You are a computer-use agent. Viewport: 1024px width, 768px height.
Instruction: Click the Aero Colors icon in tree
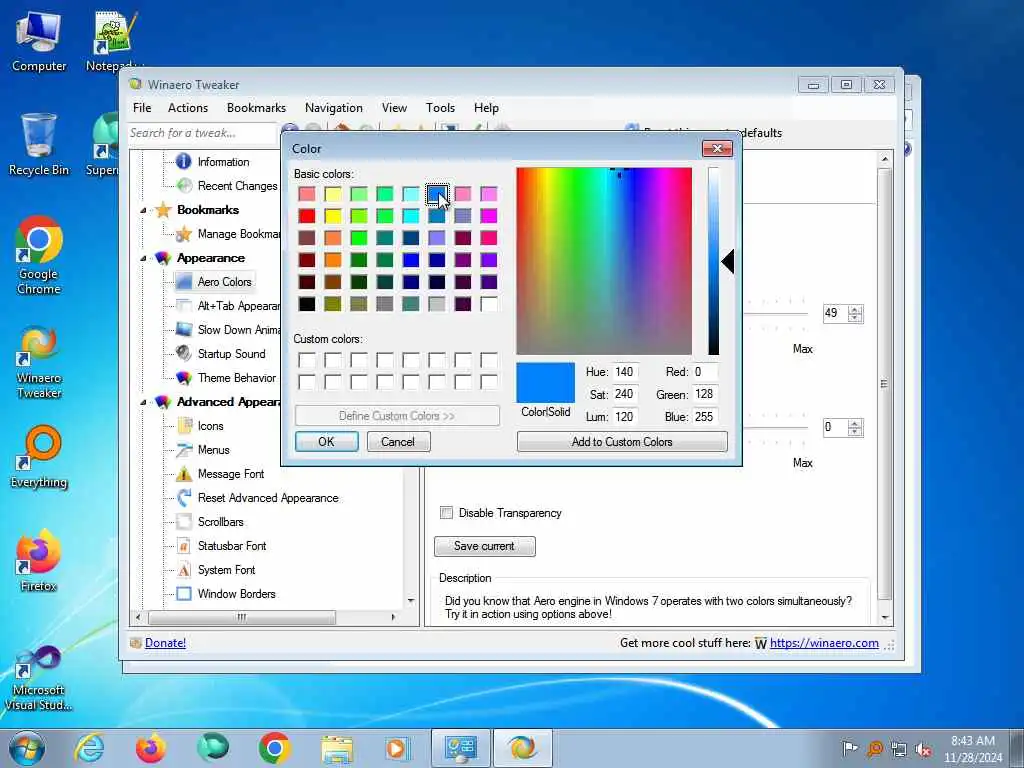tap(184, 281)
